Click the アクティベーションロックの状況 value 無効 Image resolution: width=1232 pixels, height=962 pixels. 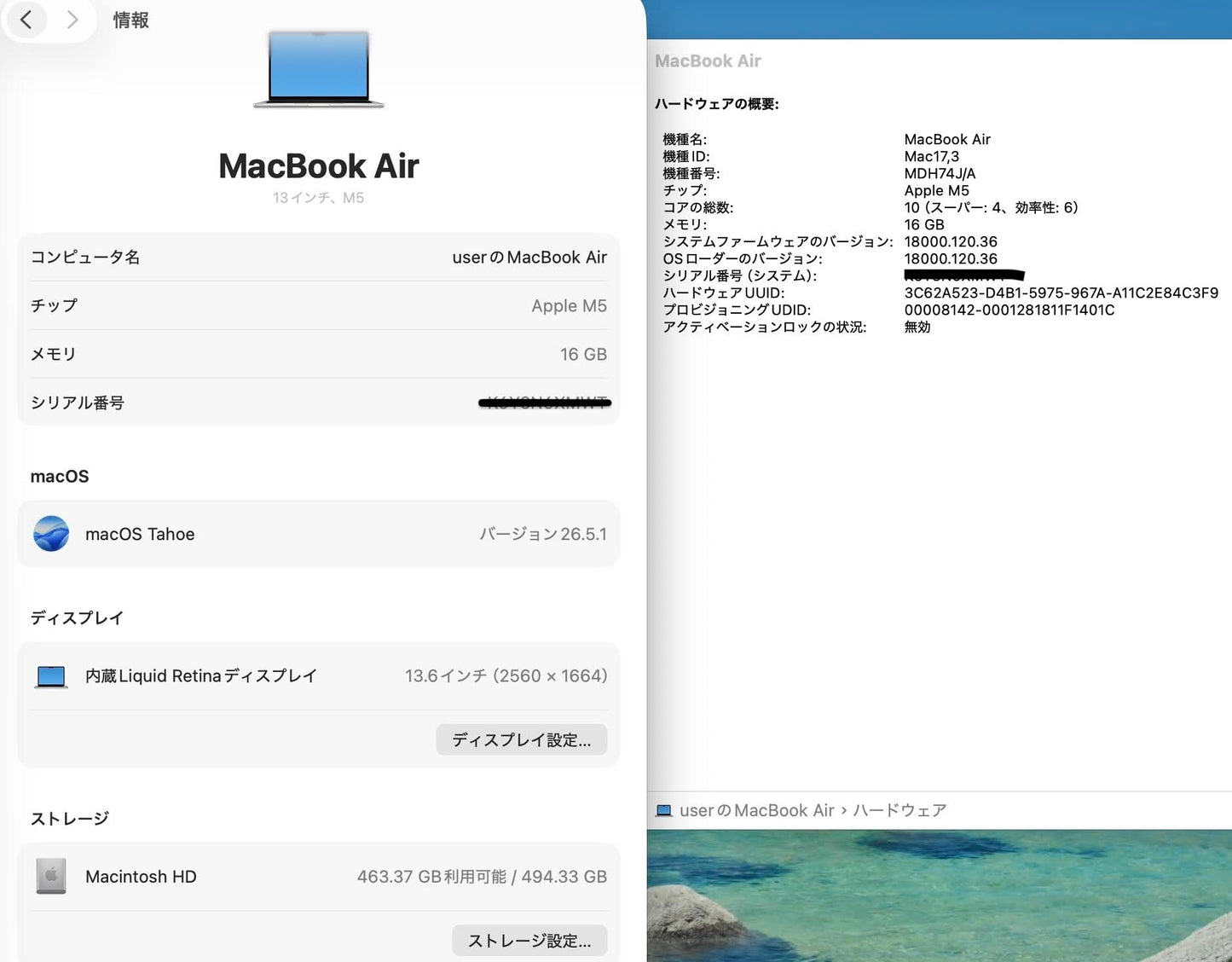[x=917, y=327]
